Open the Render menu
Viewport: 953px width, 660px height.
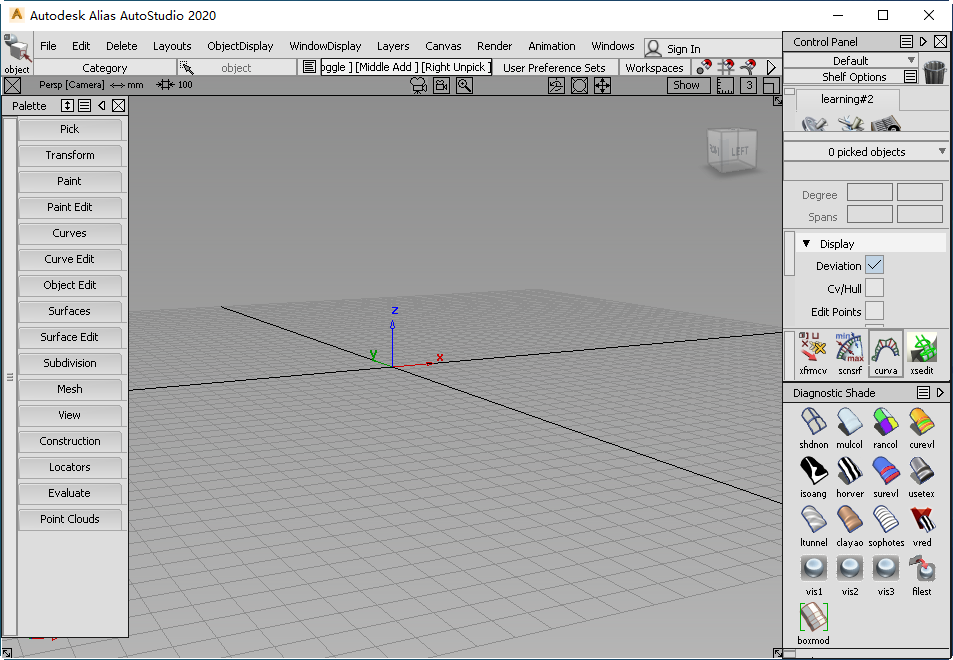(494, 46)
